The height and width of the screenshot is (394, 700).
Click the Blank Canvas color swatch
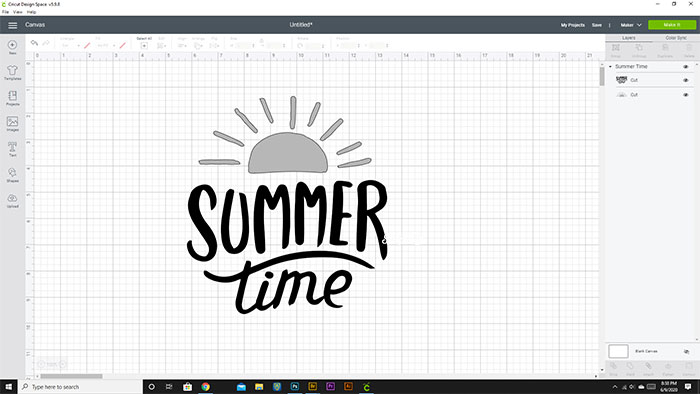(x=618, y=351)
